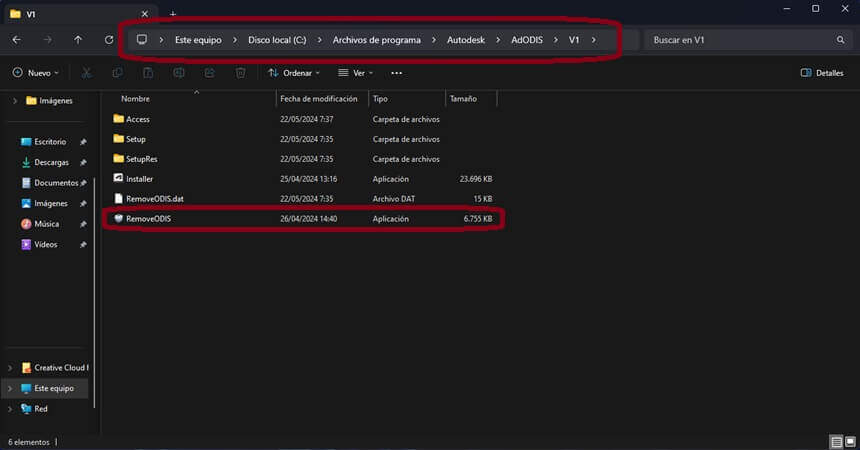Open Escritorio in quick access
This screenshot has width=860, height=450.
pyautogui.click(x=43, y=142)
